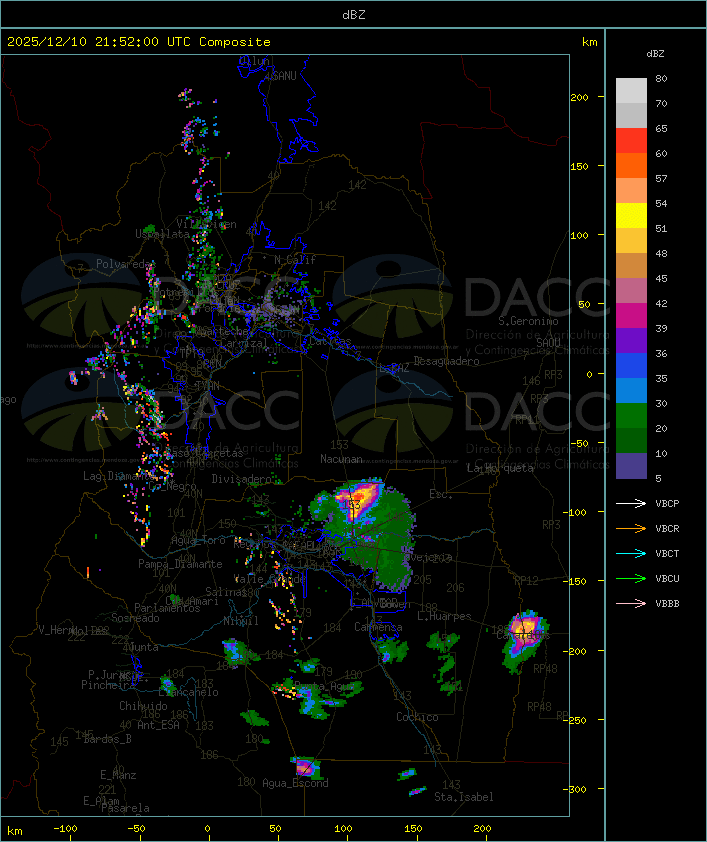
Task: Click the 'Uspallata' map label
Action: point(162,234)
